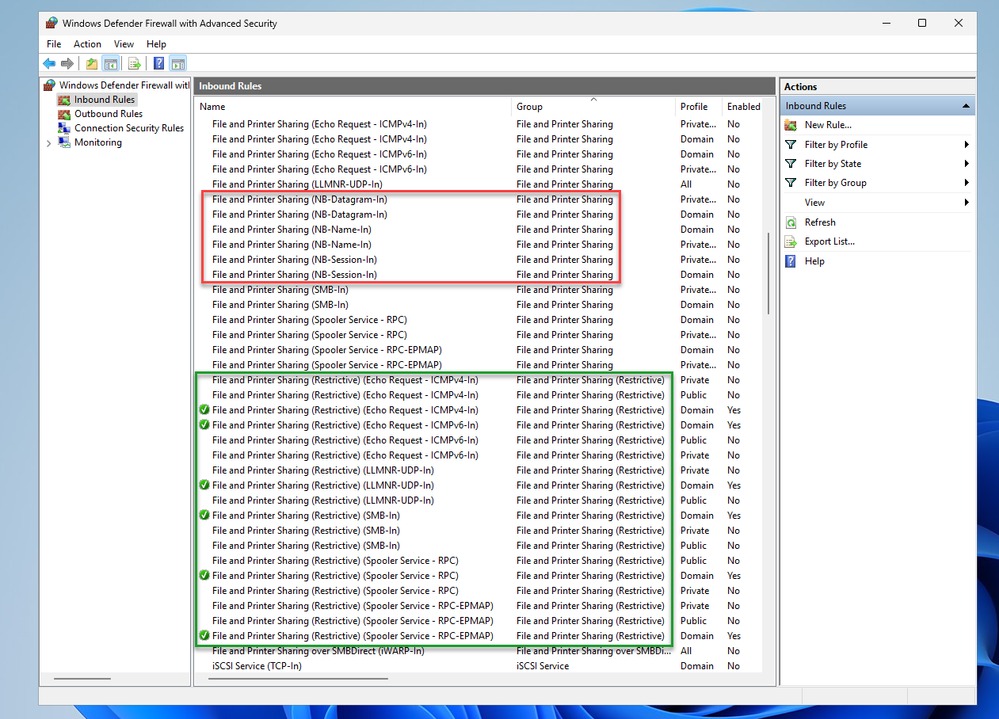Click the New Rule icon in Actions
This screenshot has width=999, height=719.
791,125
